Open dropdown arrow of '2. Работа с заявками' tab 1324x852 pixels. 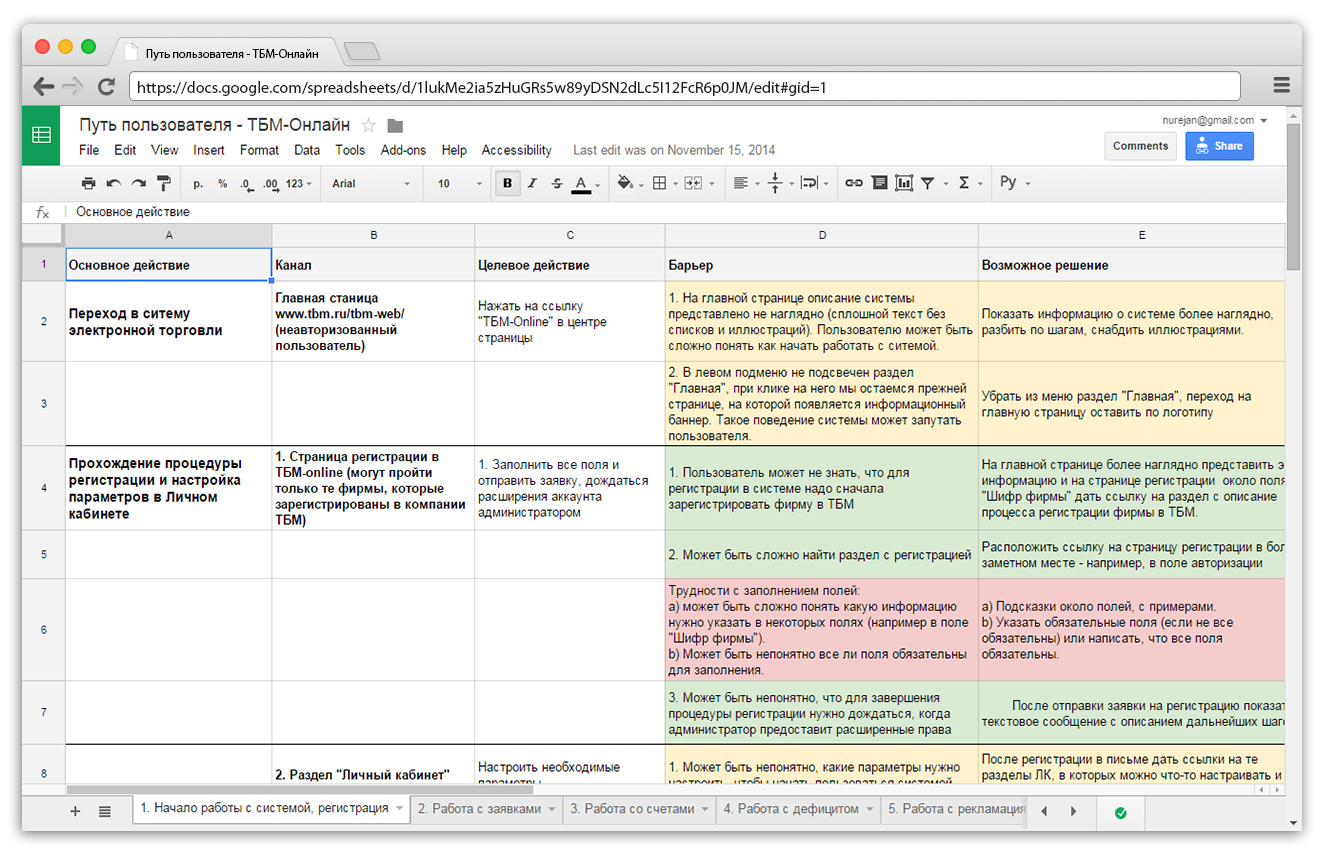(x=552, y=809)
